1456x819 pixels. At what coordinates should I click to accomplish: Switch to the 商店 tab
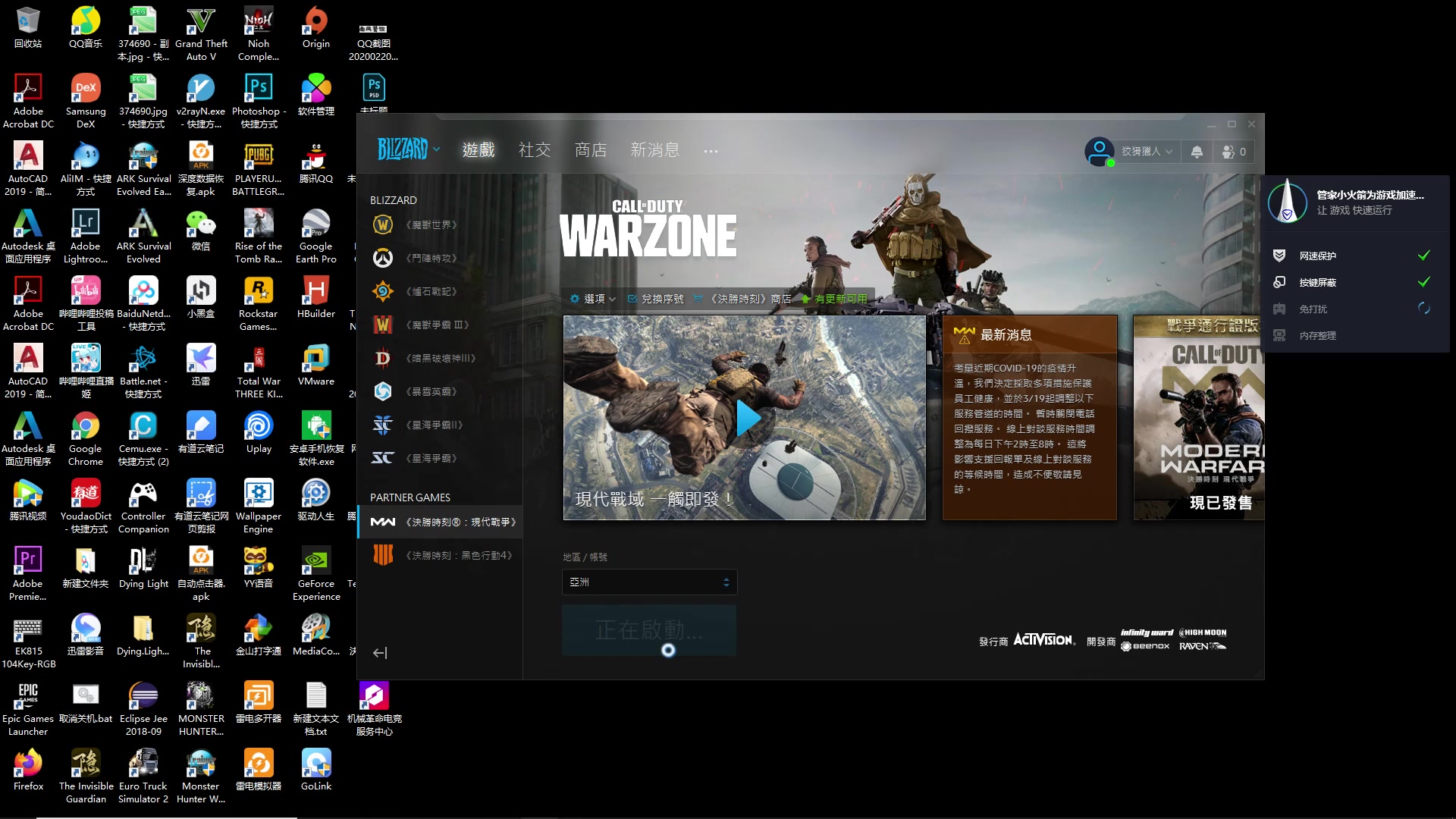coord(591,150)
